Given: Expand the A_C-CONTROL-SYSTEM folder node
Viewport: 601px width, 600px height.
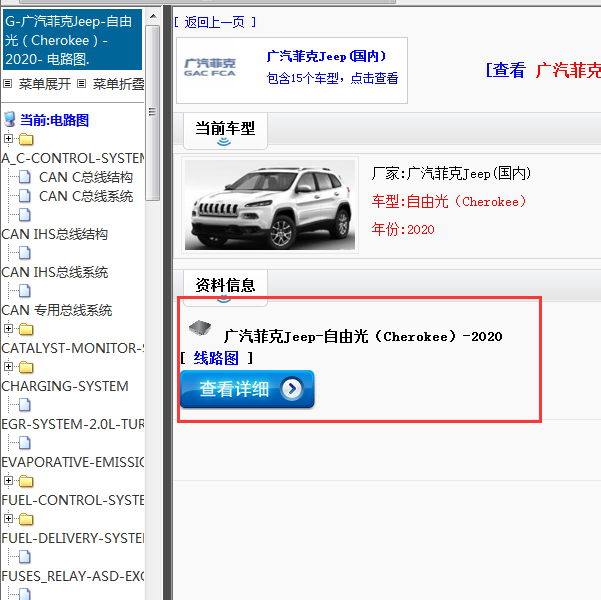Looking at the screenshot, I should tap(8, 138).
